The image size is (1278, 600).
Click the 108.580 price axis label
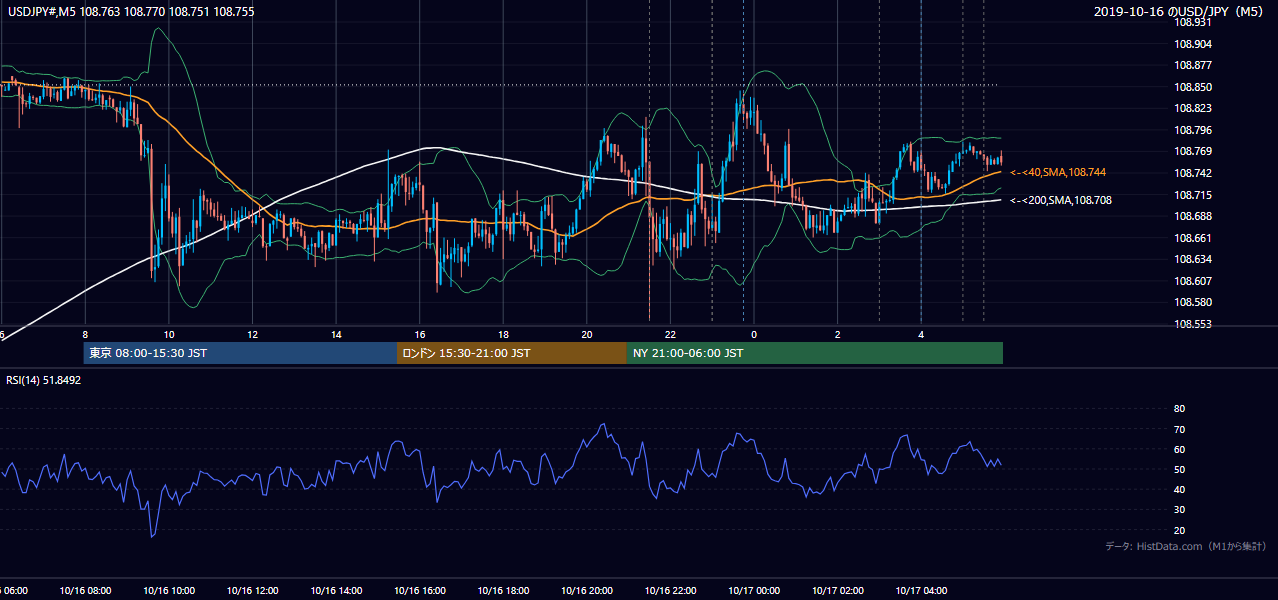point(1194,302)
